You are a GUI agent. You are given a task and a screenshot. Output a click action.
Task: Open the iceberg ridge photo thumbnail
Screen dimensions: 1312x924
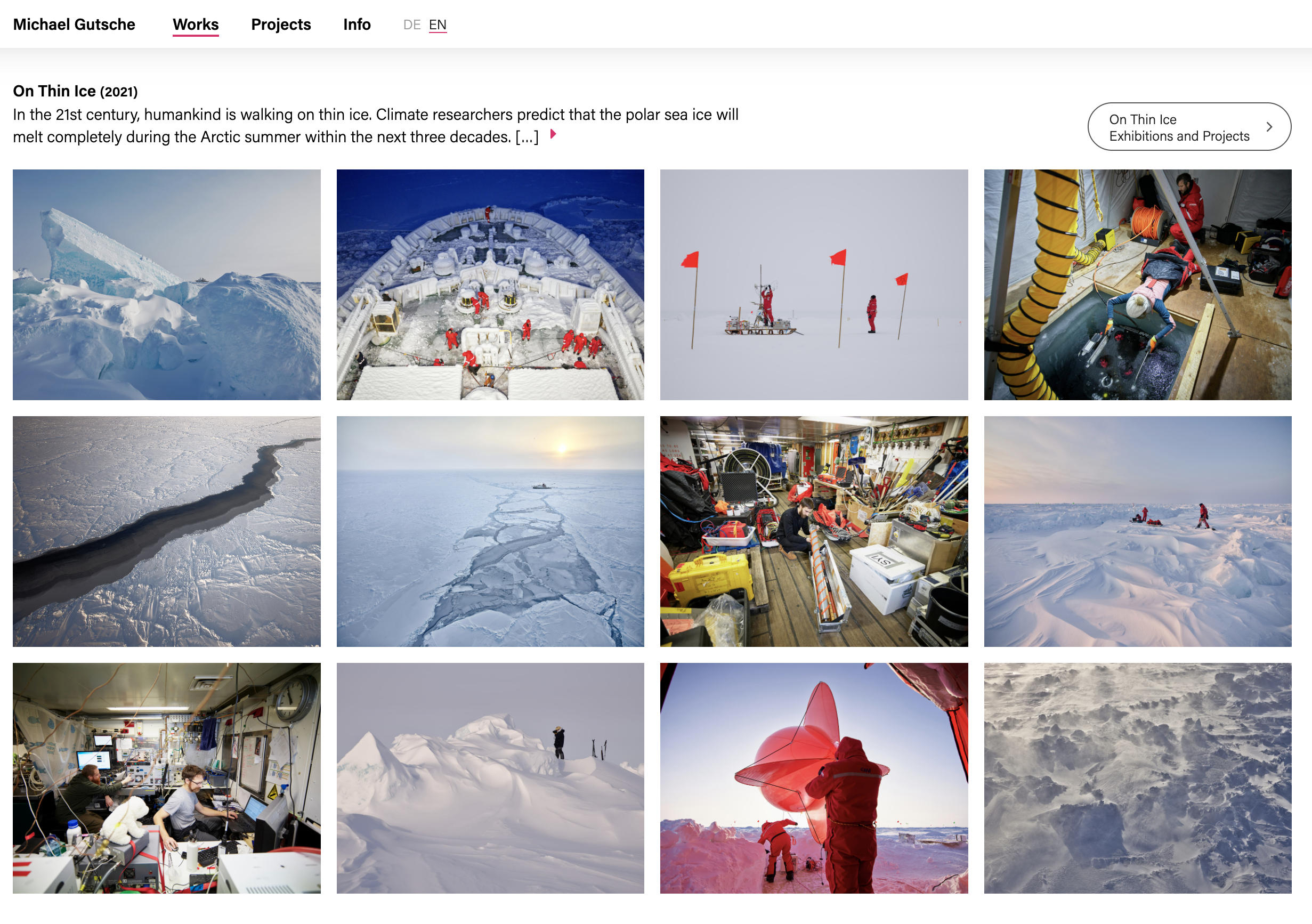click(x=166, y=285)
